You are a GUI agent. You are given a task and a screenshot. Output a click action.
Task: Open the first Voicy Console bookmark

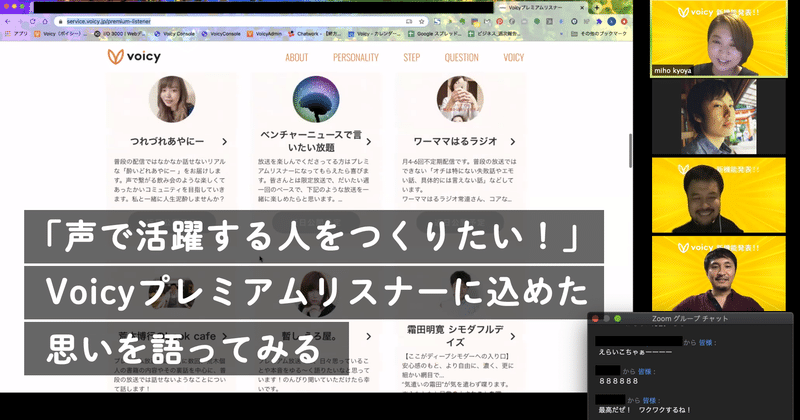point(174,34)
